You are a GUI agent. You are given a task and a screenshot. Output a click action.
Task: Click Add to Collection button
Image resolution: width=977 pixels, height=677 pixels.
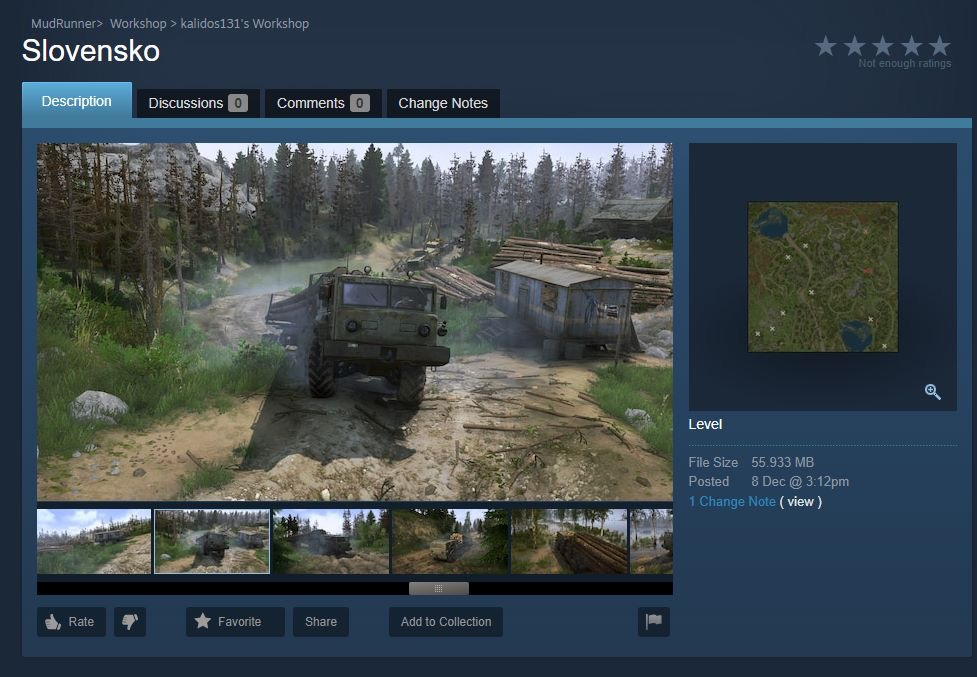(446, 622)
